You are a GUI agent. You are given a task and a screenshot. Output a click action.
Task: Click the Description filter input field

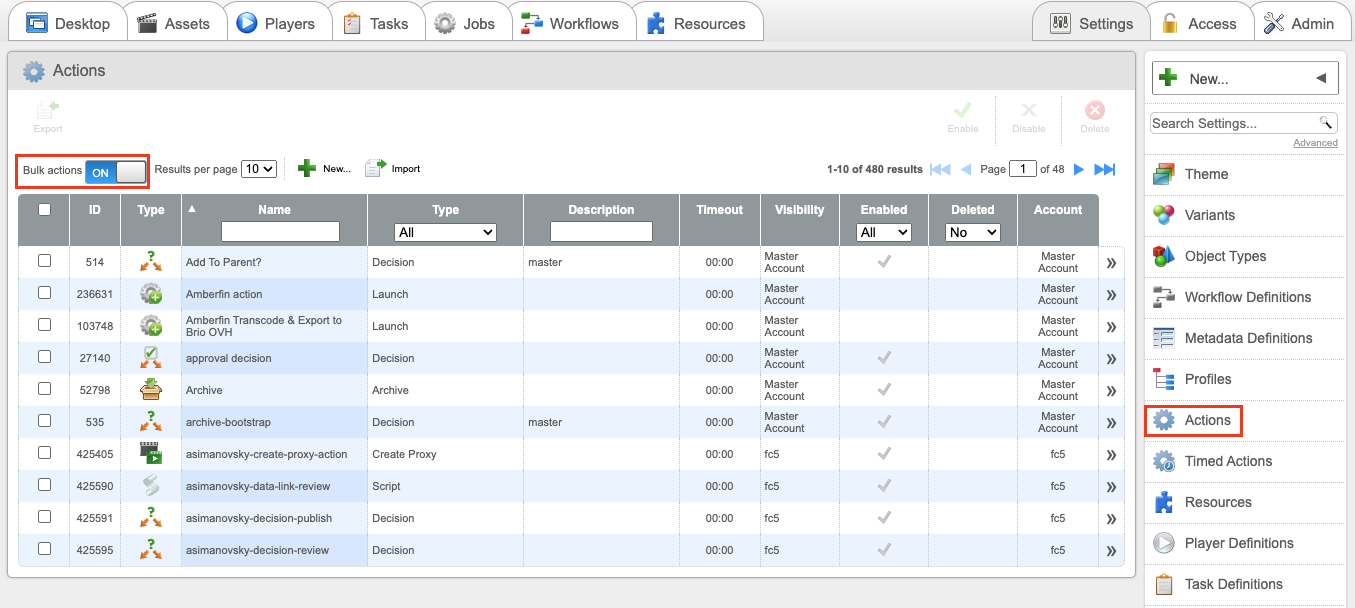601,232
